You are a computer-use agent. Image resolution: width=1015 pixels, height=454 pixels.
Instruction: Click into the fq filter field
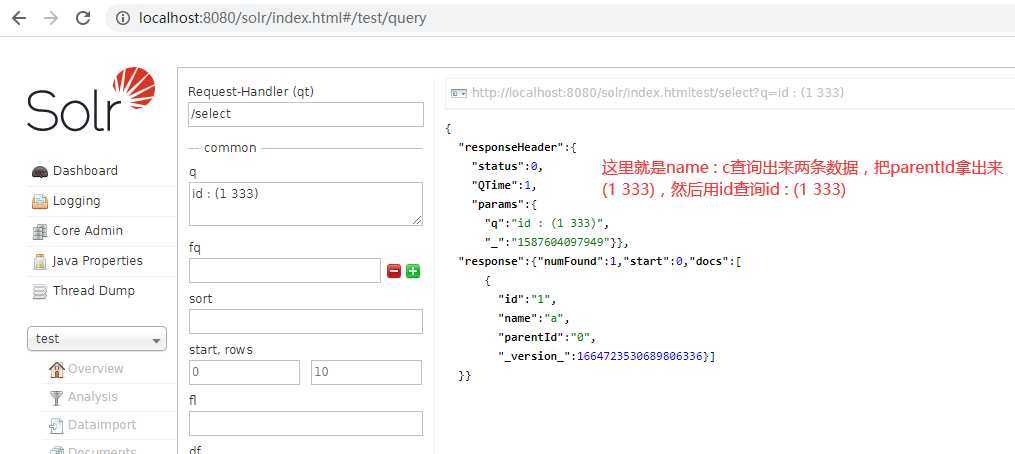point(285,271)
